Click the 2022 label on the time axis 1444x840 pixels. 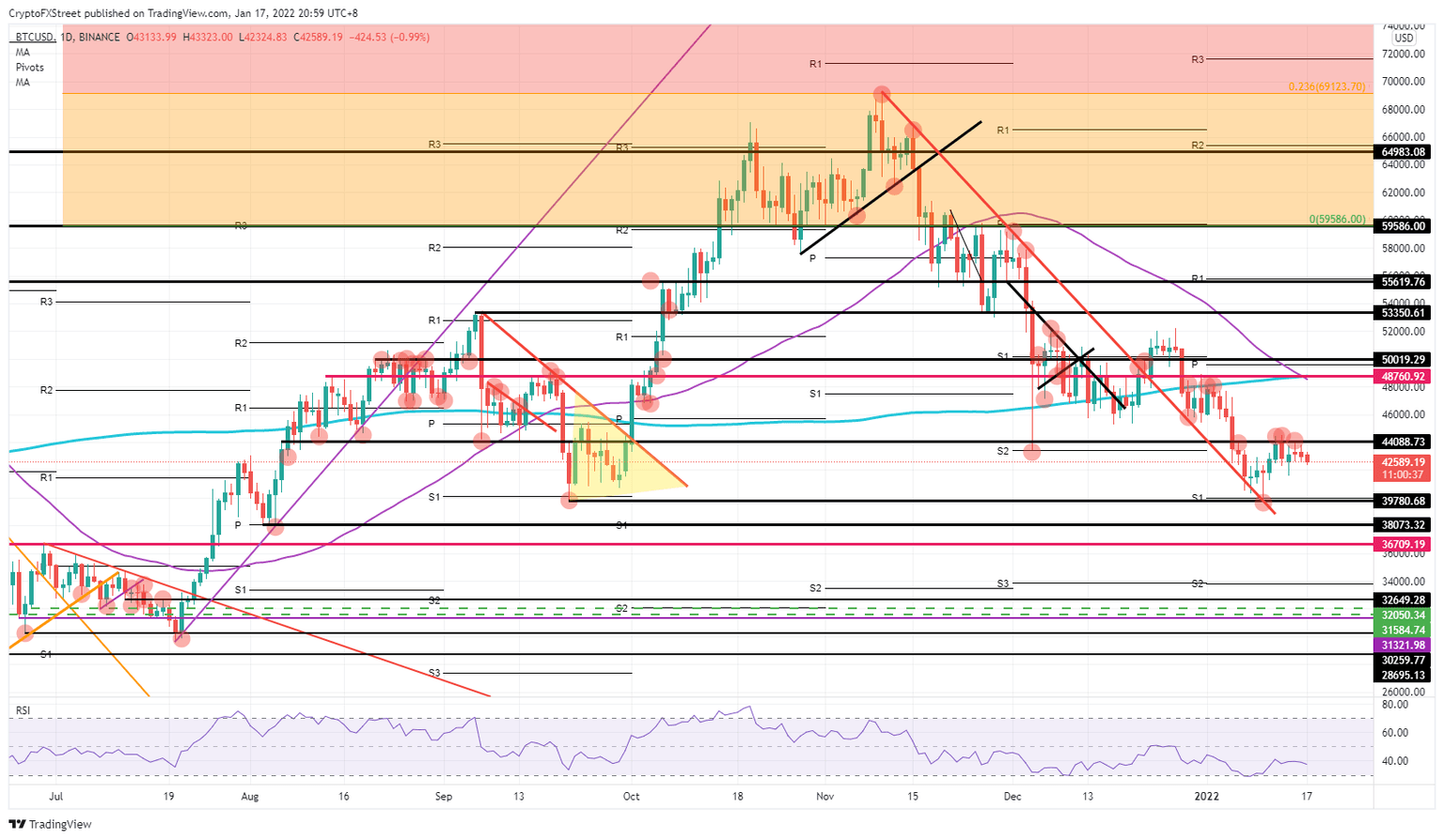1207,796
